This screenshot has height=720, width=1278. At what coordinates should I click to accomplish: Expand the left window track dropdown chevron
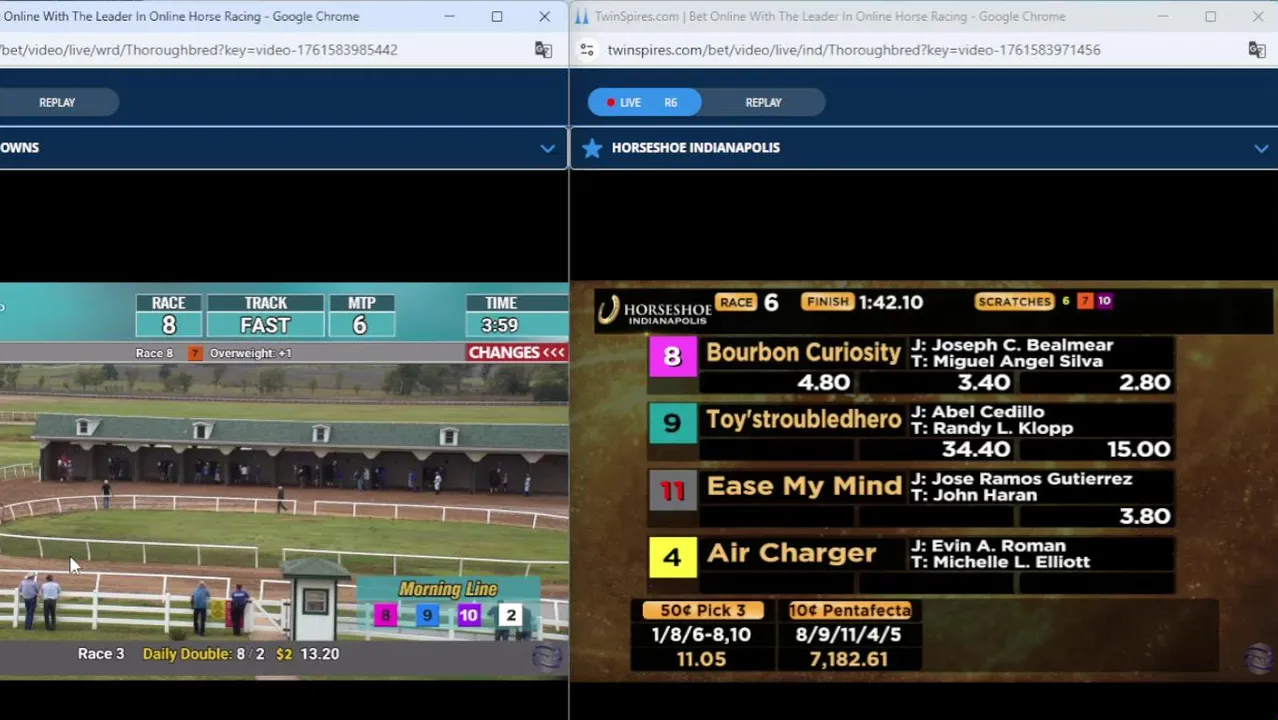[547, 148]
